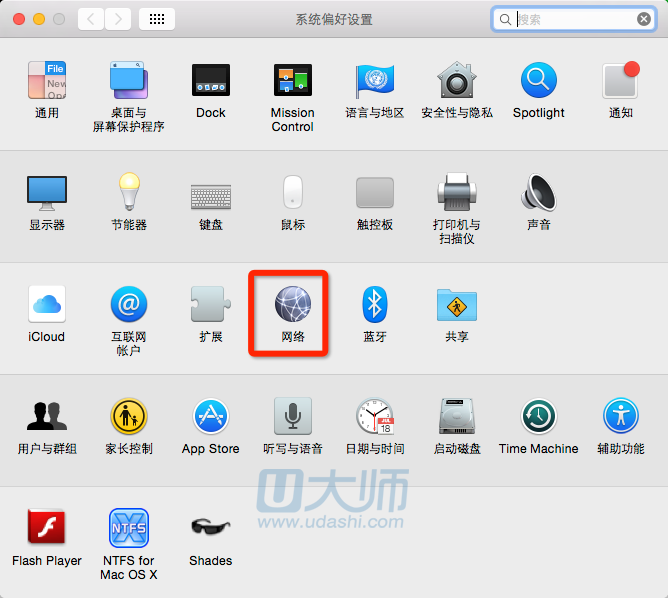The image size is (668, 598).
Task: Clear the search field with the X button
Action: click(x=644, y=19)
